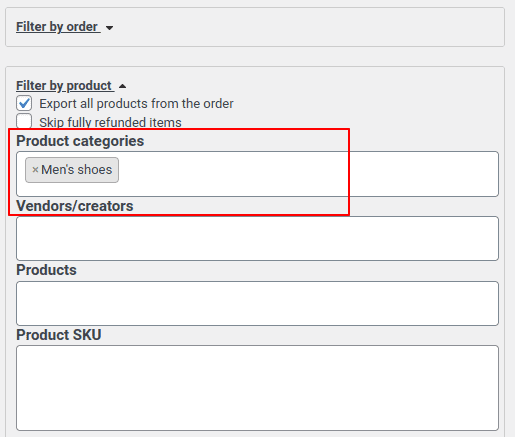Uncheck Export all products from the order
Viewport: 515px width, 437px height.
coord(24,103)
